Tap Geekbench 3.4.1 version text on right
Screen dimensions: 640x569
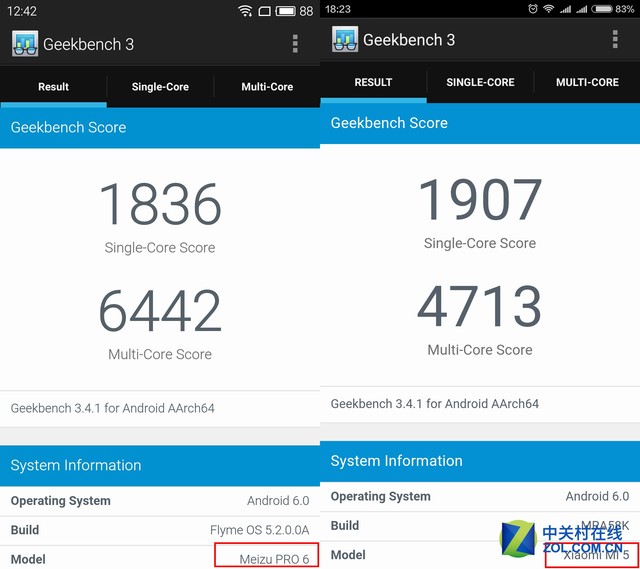pos(435,404)
